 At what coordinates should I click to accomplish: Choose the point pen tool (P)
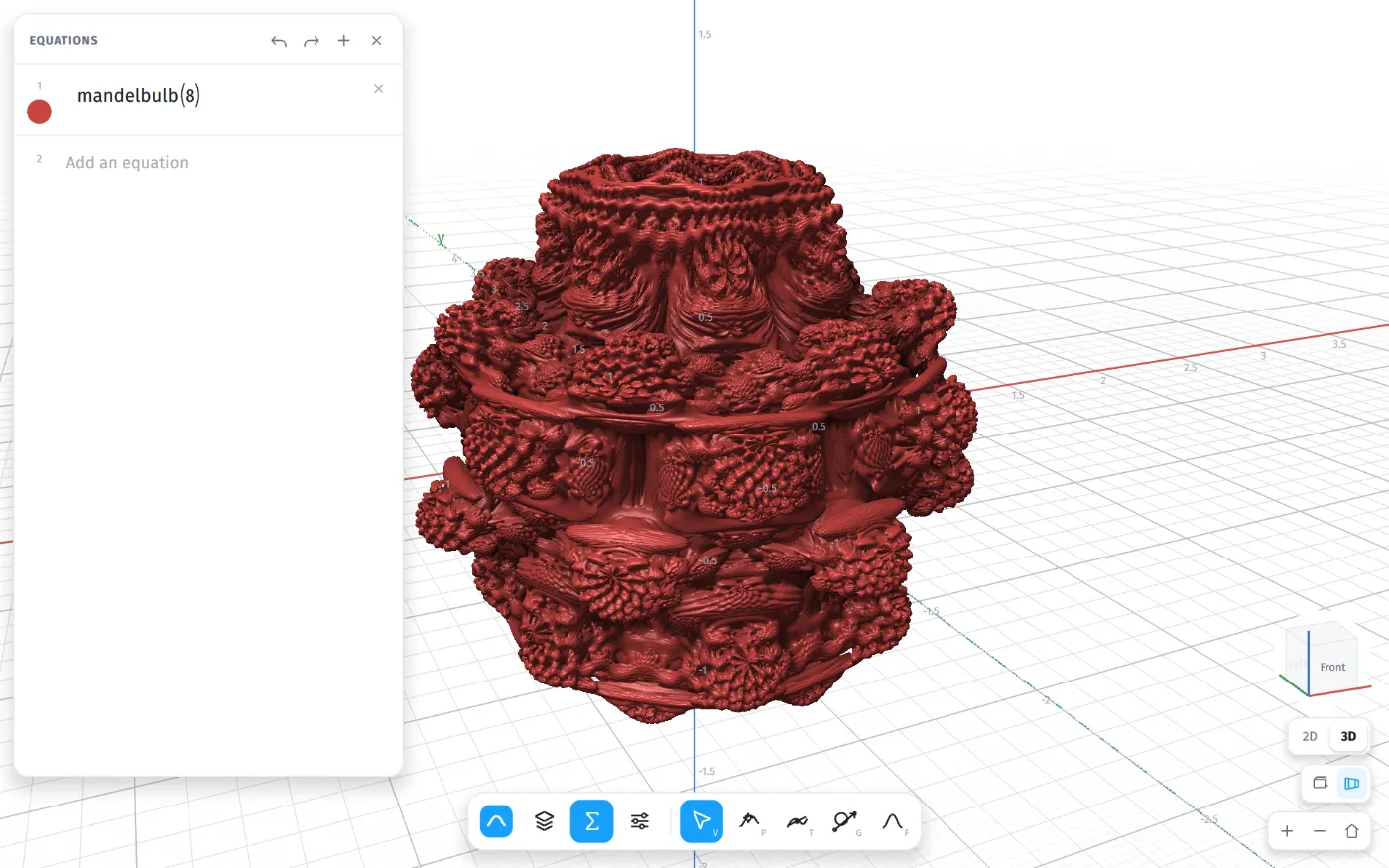coord(750,821)
